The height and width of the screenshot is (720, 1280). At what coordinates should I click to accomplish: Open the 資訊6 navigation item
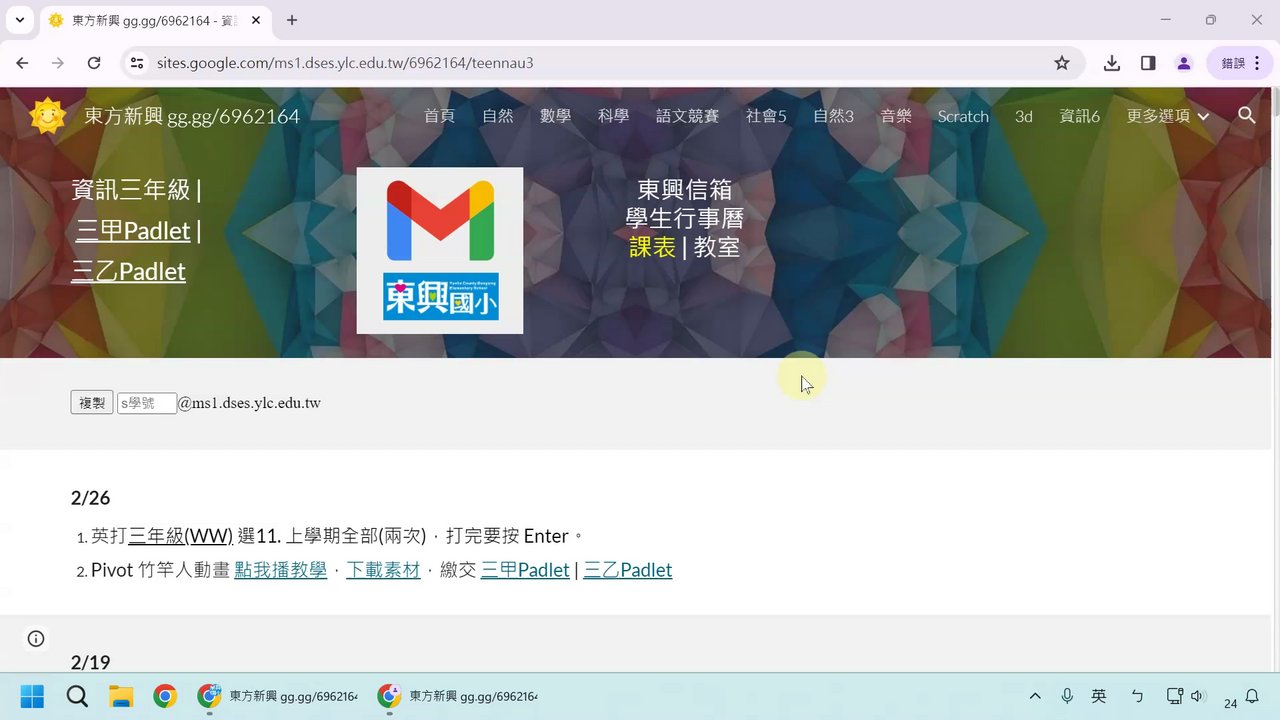click(1080, 116)
